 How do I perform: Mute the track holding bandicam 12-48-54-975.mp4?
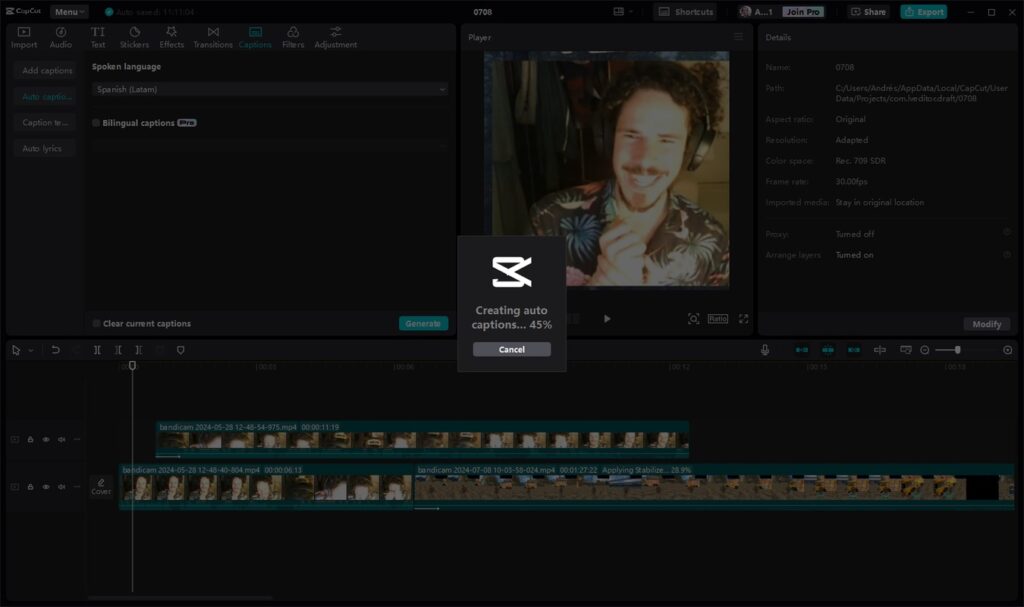click(x=62, y=440)
